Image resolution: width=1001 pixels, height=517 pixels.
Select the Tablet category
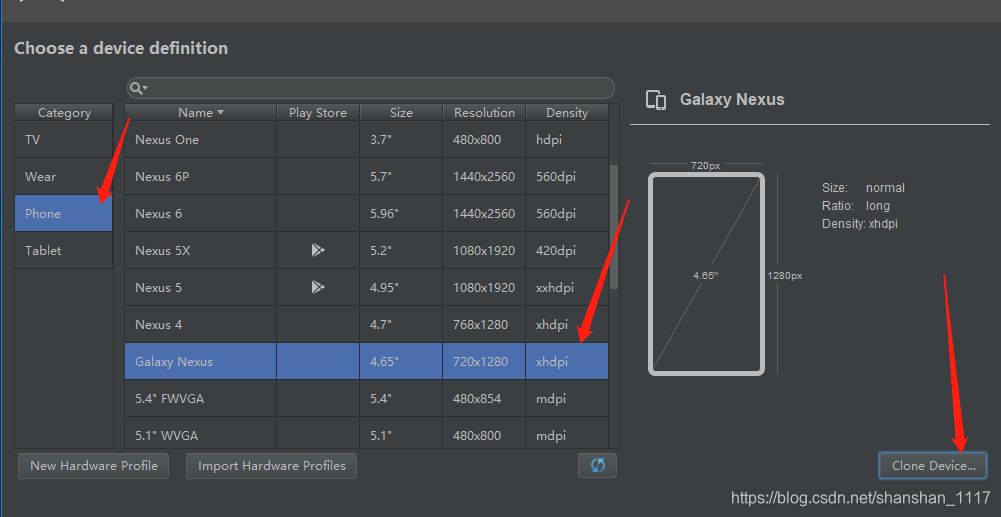click(x=64, y=250)
